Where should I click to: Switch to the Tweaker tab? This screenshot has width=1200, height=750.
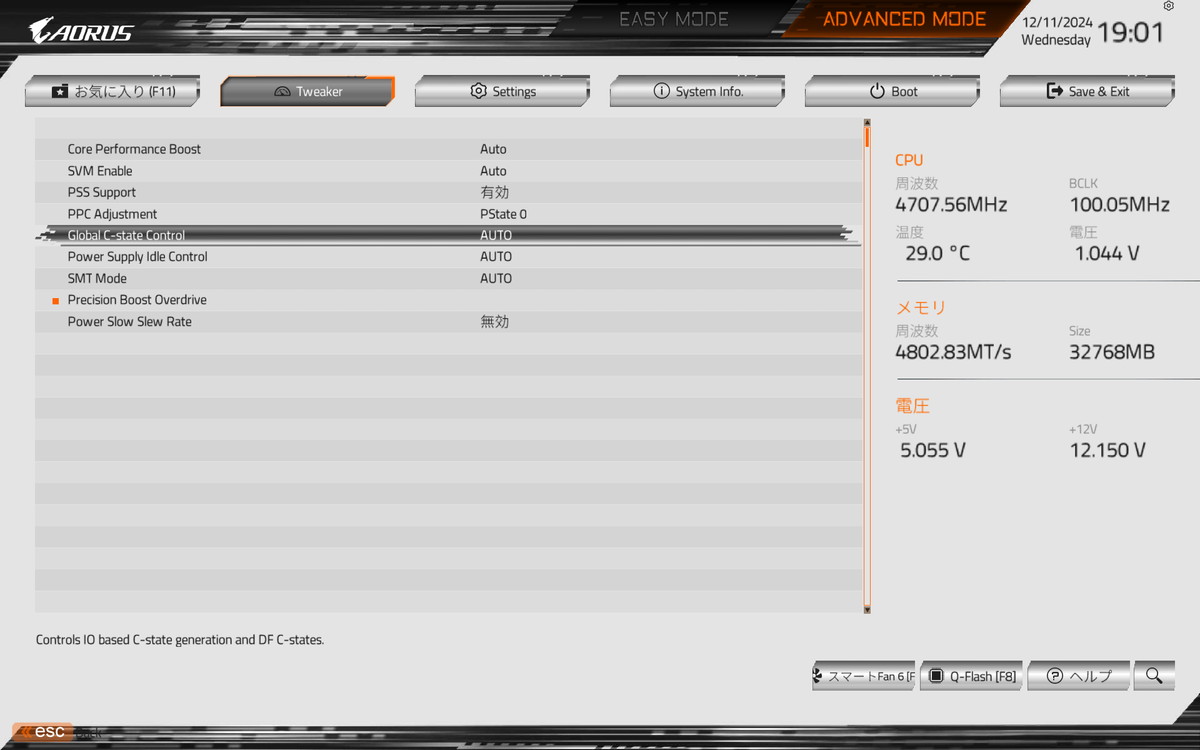(307, 91)
